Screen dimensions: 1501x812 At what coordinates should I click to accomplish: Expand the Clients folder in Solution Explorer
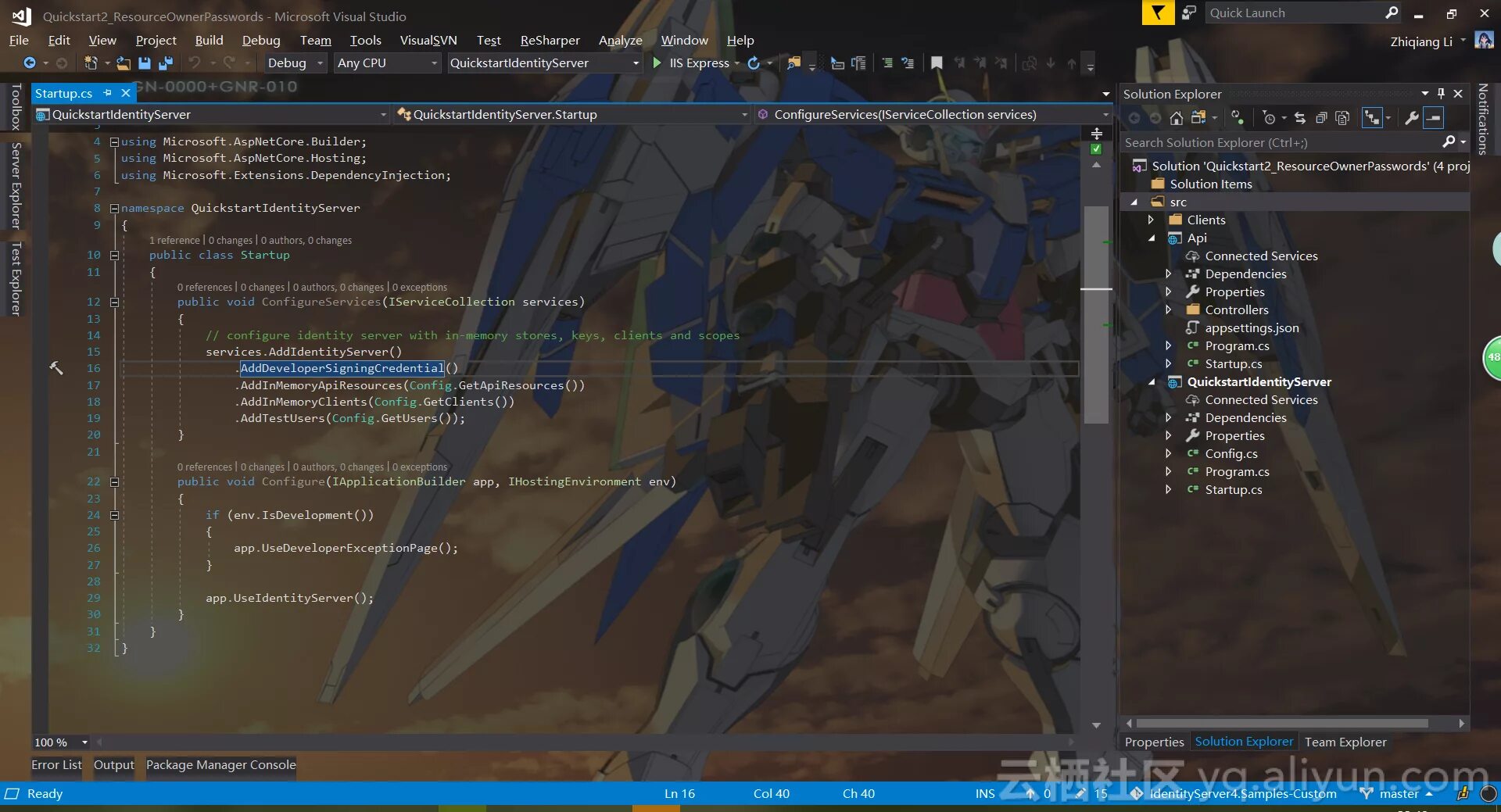point(1151,220)
